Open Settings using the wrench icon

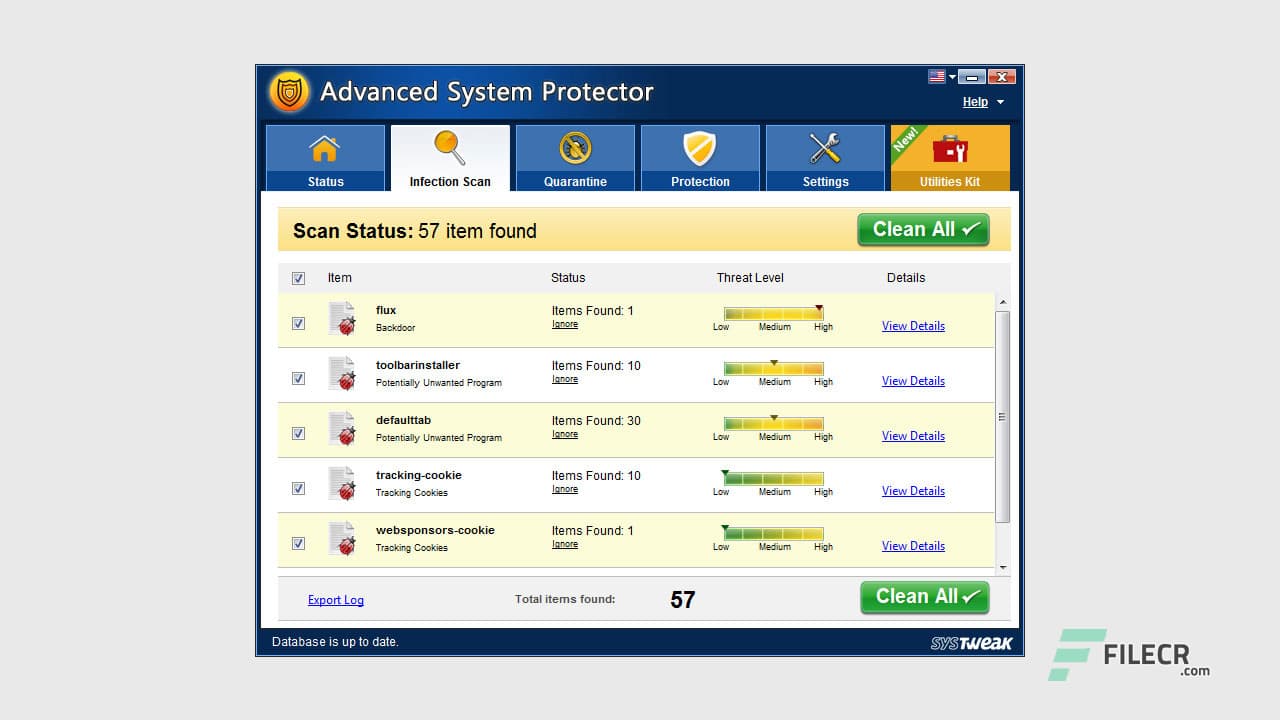point(825,148)
